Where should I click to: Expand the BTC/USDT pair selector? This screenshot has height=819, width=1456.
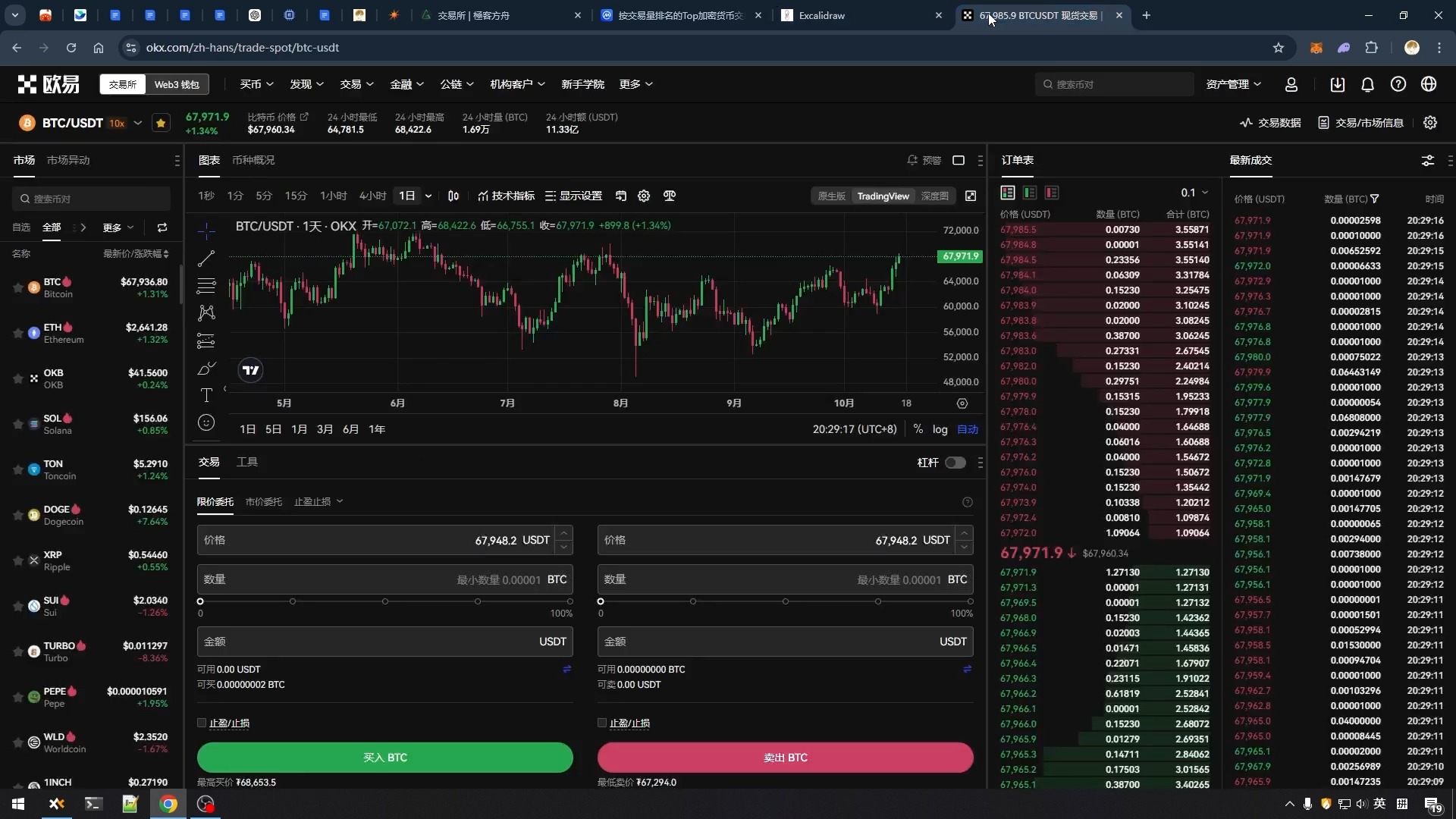click(137, 123)
